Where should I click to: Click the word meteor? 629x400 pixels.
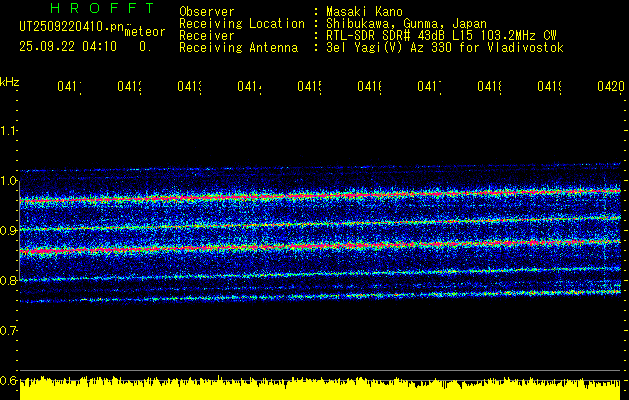145,32
